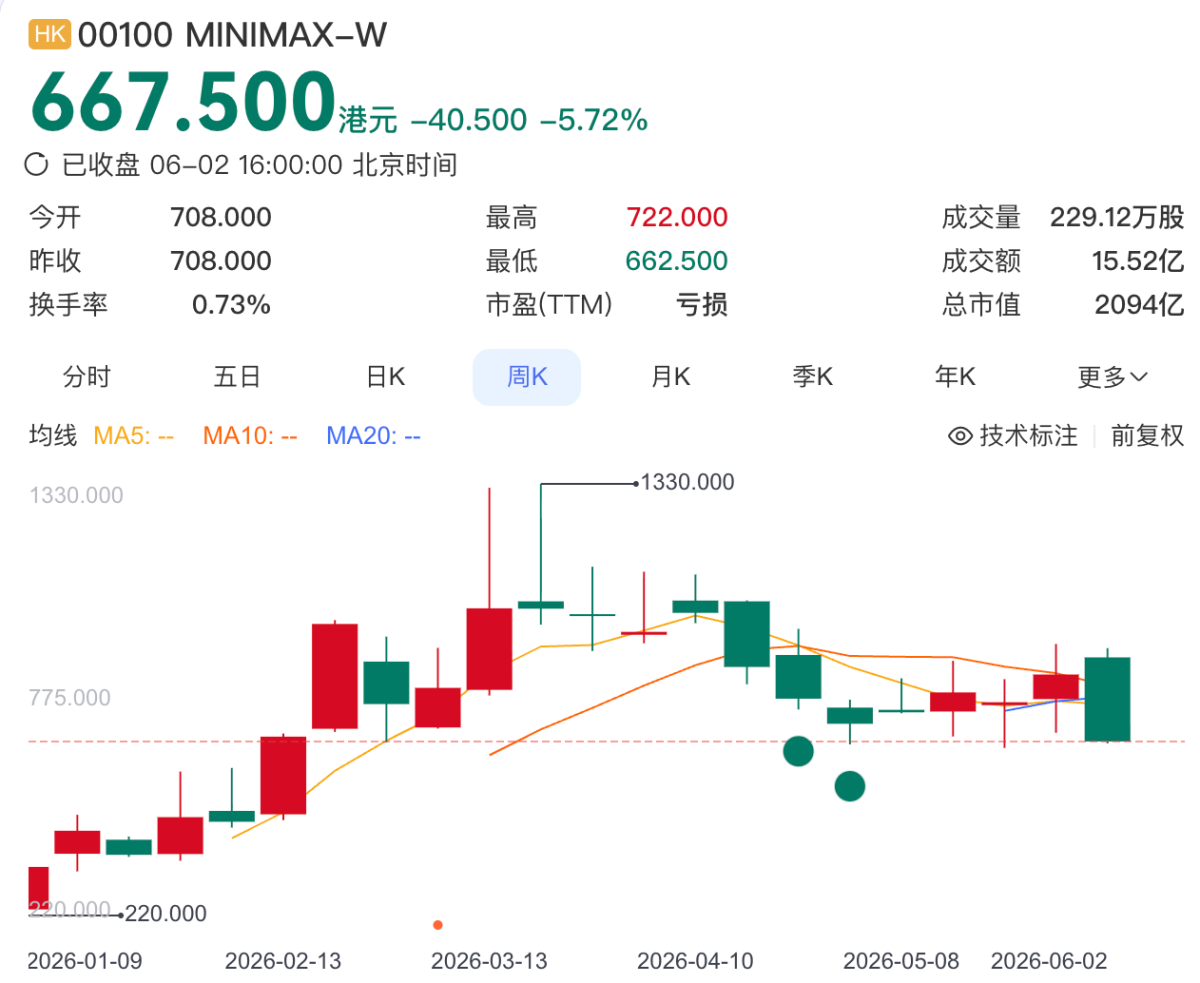Viewport: 1200px width, 983px height.
Task: Click the 2026-06-02 date axis label
Action: [1049, 961]
